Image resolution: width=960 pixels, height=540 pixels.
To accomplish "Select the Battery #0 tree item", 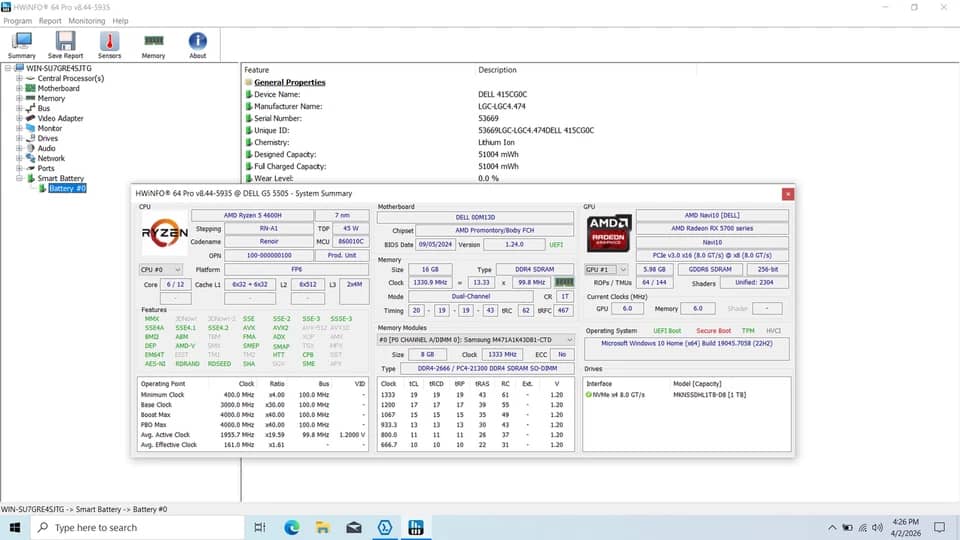I will [67, 188].
